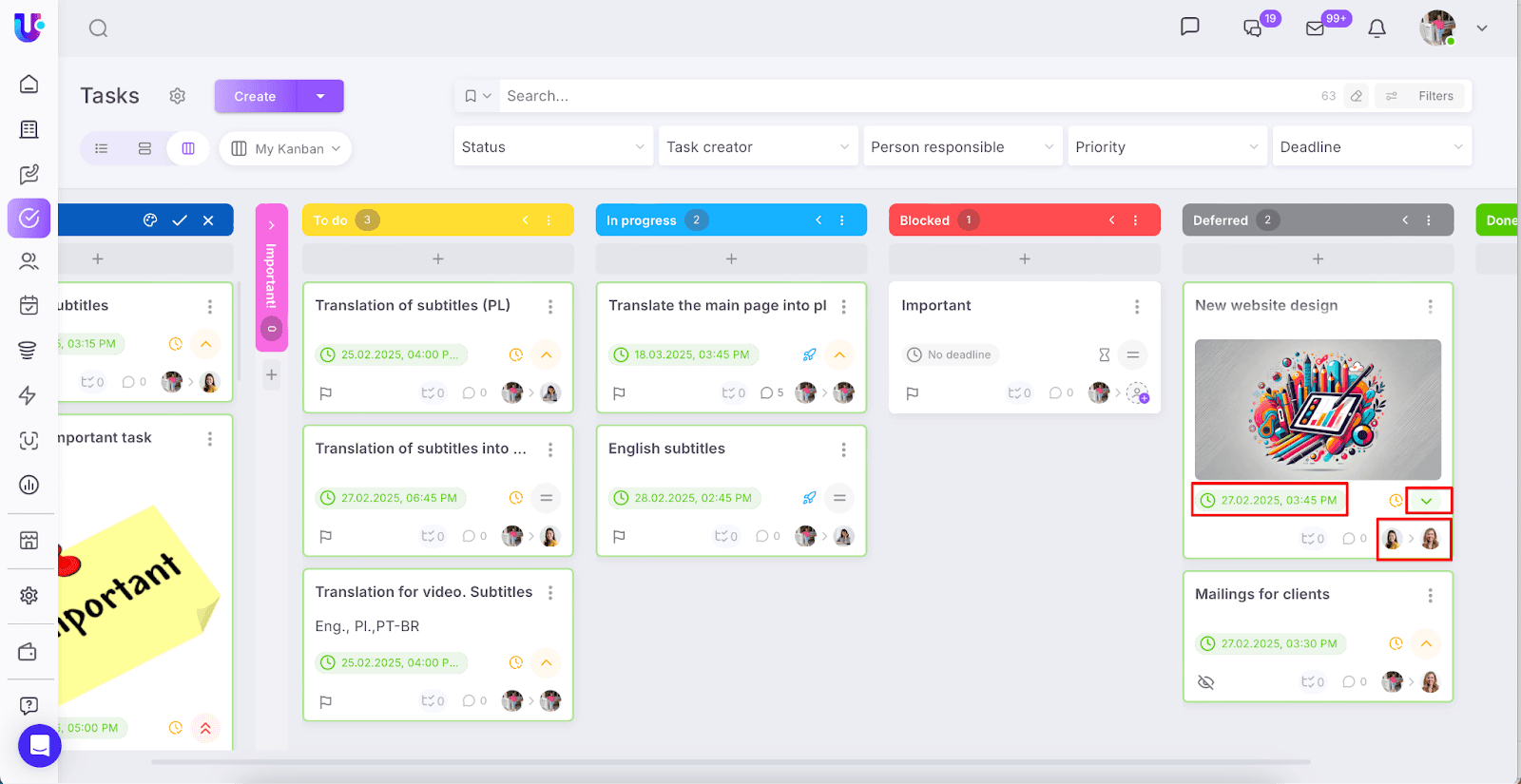Pick the color palette icon in blue column header
This screenshot has width=1521, height=784.
click(x=150, y=220)
